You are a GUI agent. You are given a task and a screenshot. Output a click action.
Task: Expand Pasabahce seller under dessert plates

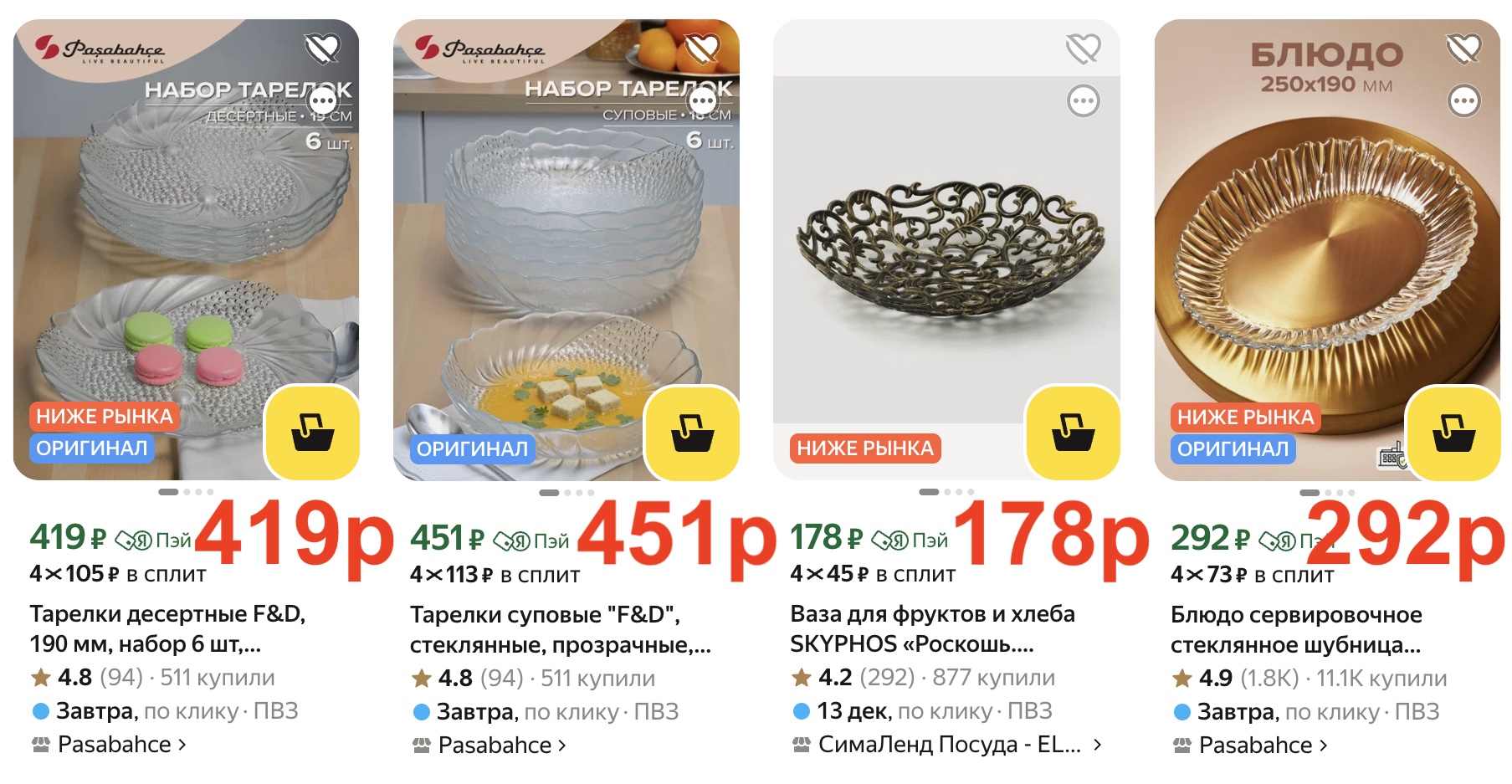(109, 744)
